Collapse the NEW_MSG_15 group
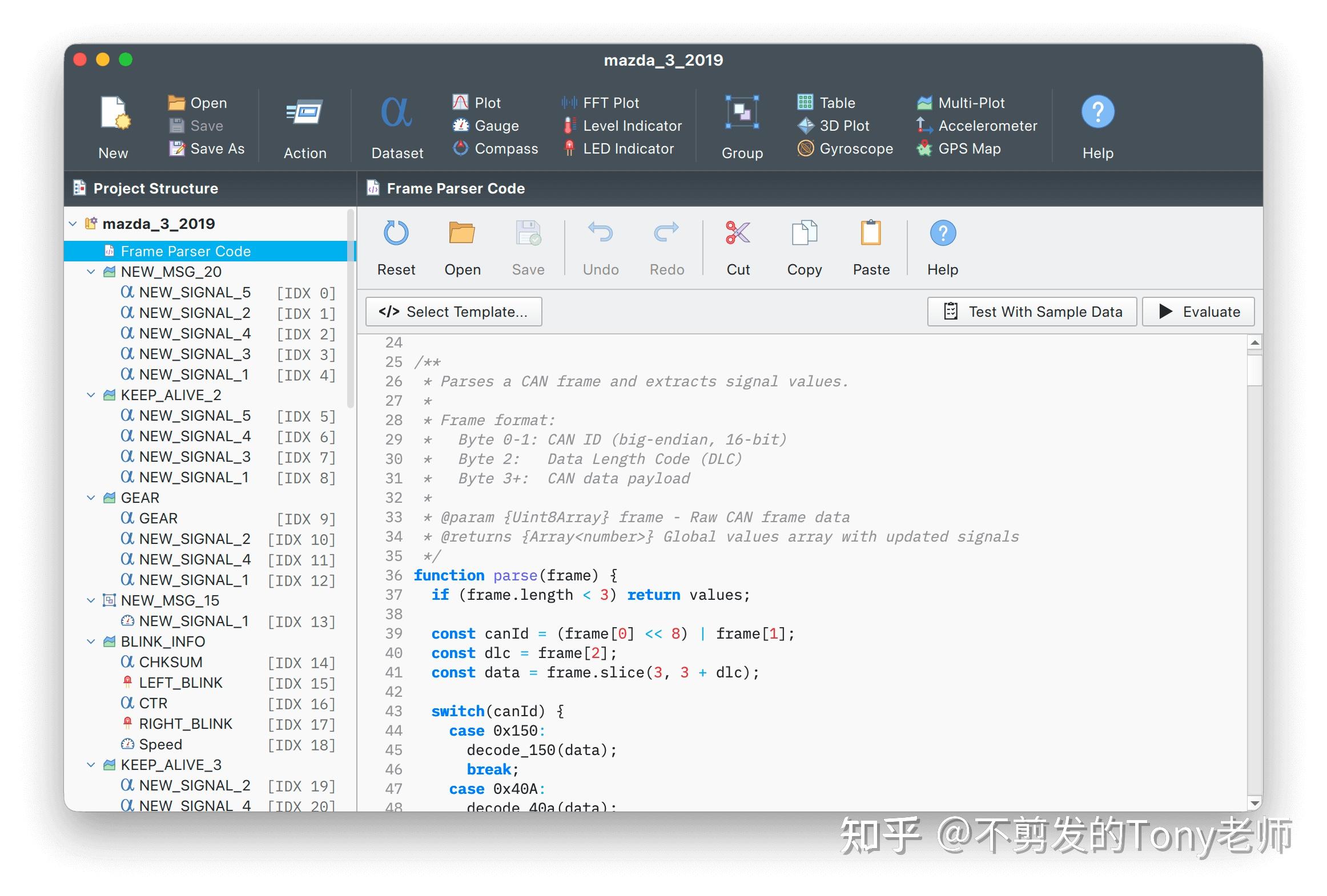 [x=91, y=600]
